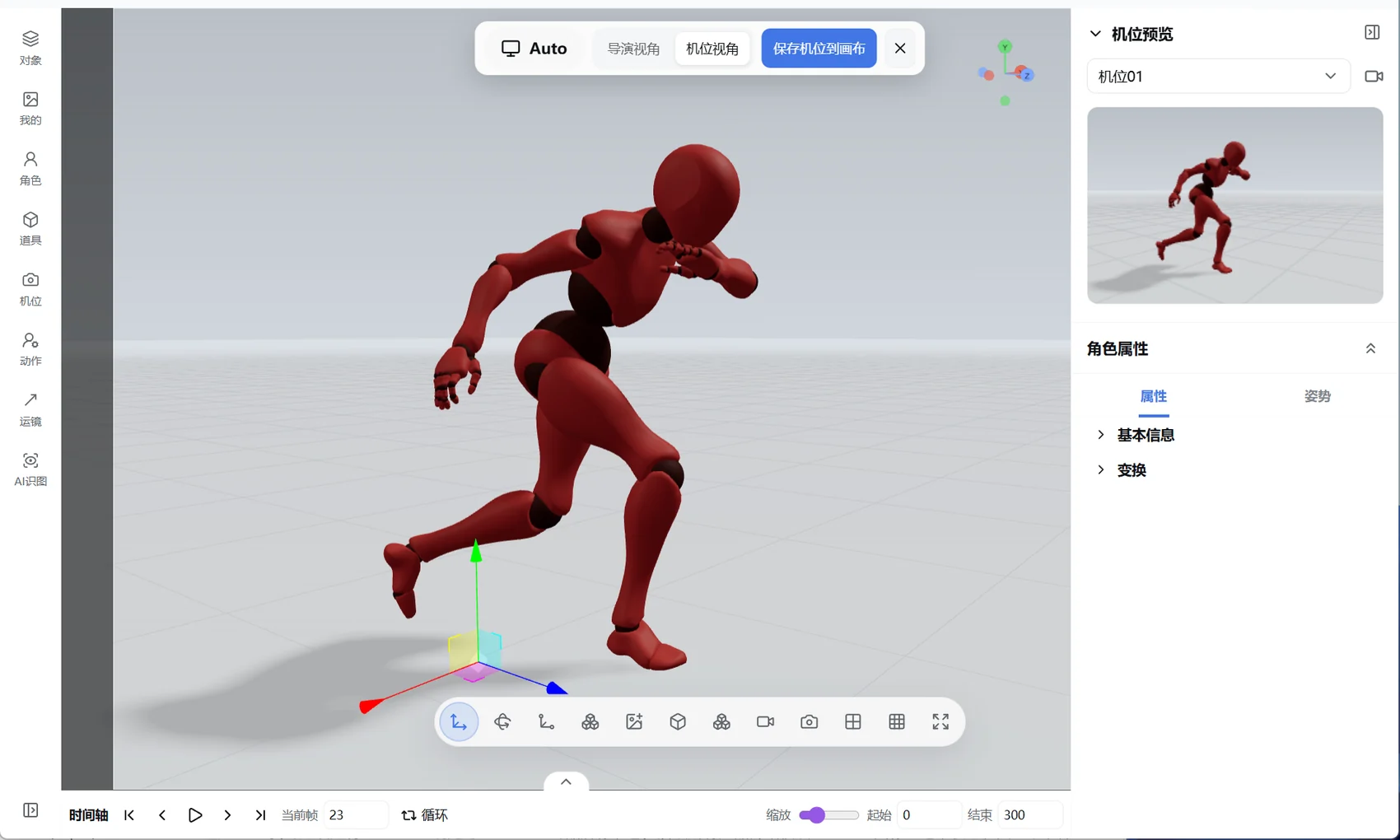The height and width of the screenshot is (840, 1400).
Task: Click the video camera icon beside 机位01
Action: pos(1374,76)
